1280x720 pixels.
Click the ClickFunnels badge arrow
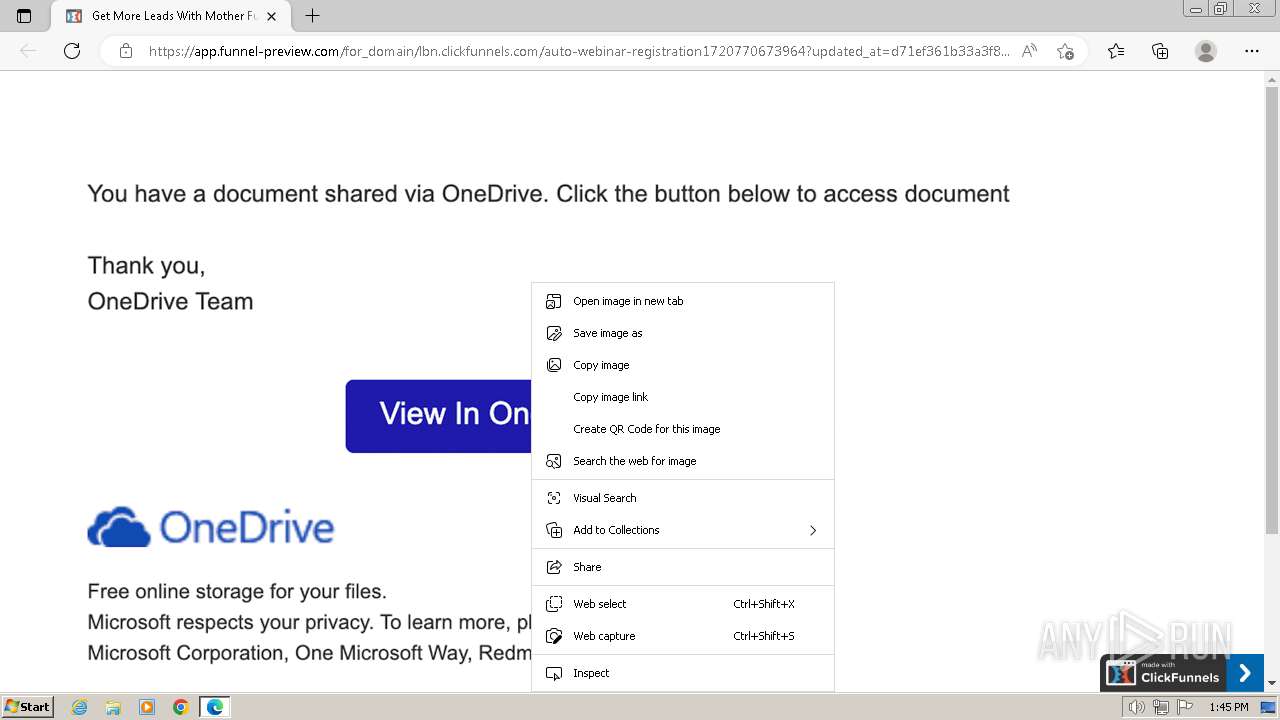(1245, 673)
